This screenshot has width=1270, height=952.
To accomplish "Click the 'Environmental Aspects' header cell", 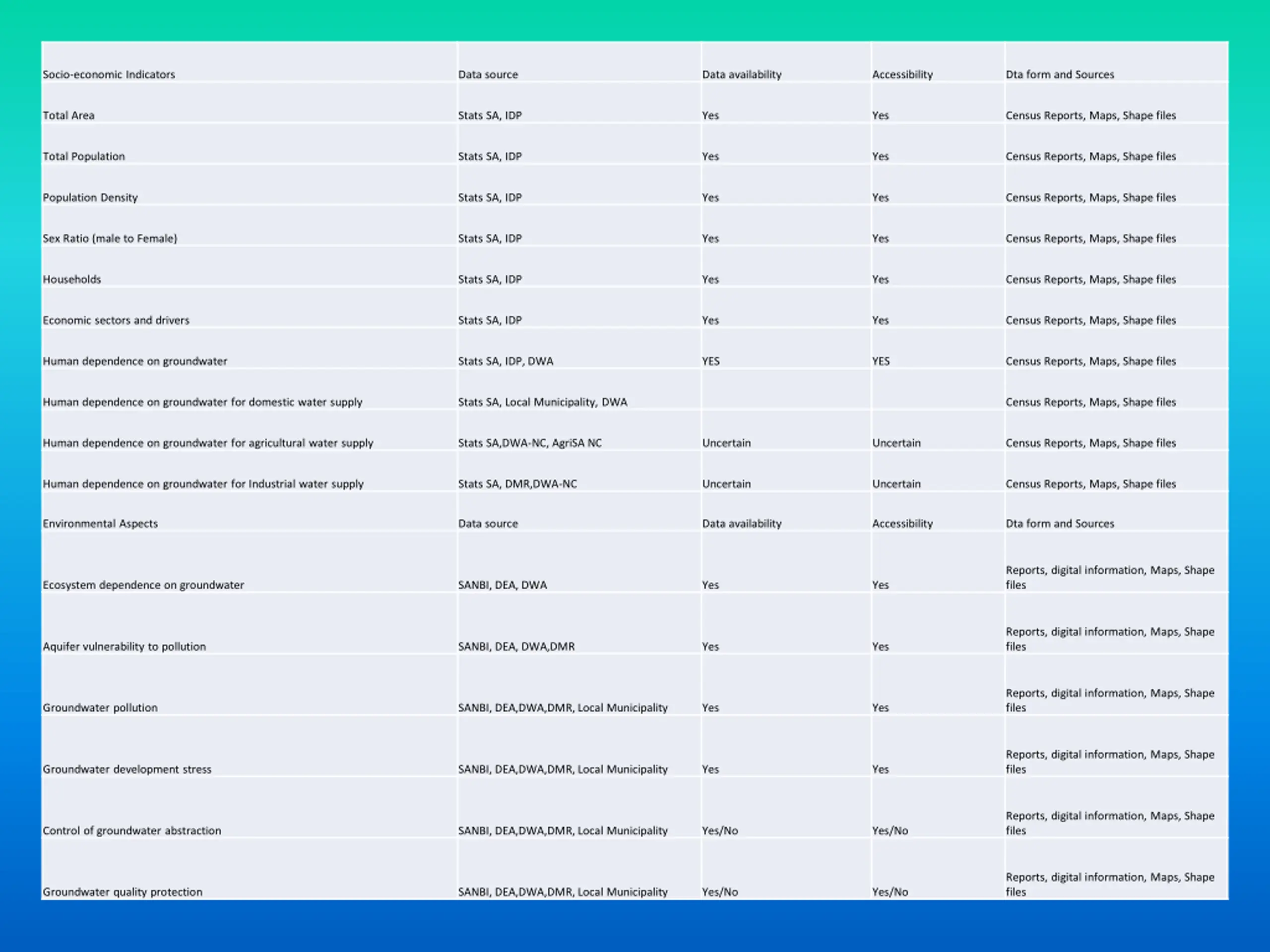I will coord(100,523).
